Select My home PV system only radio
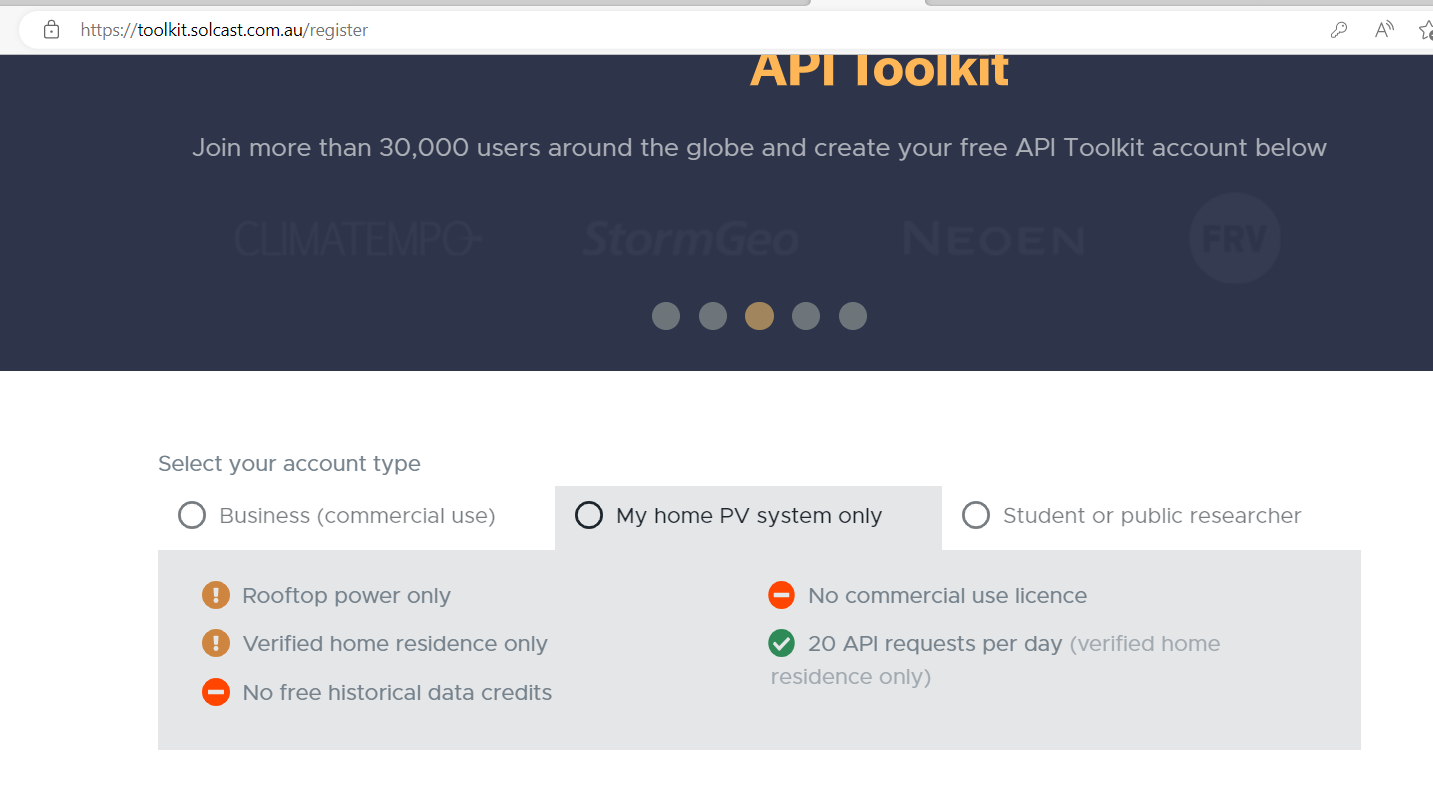1433x793 pixels. pyautogui.click(x=589, y=516)
